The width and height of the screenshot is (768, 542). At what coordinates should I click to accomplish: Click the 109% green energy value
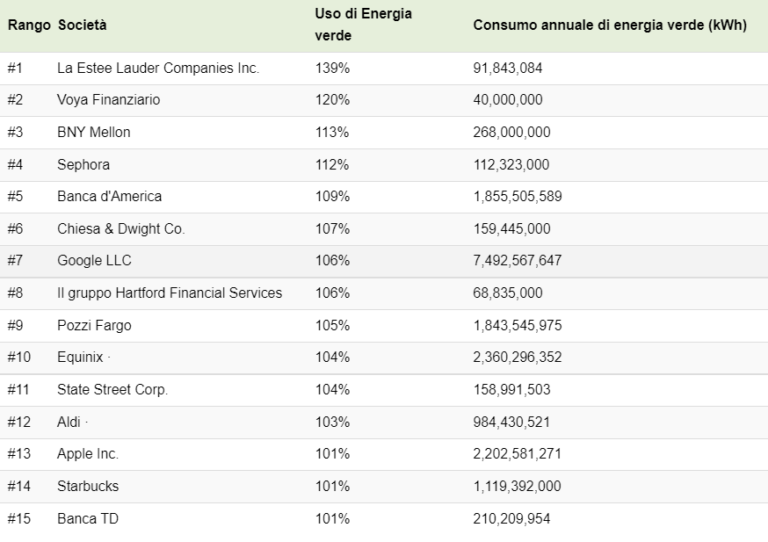pos(332,196)
